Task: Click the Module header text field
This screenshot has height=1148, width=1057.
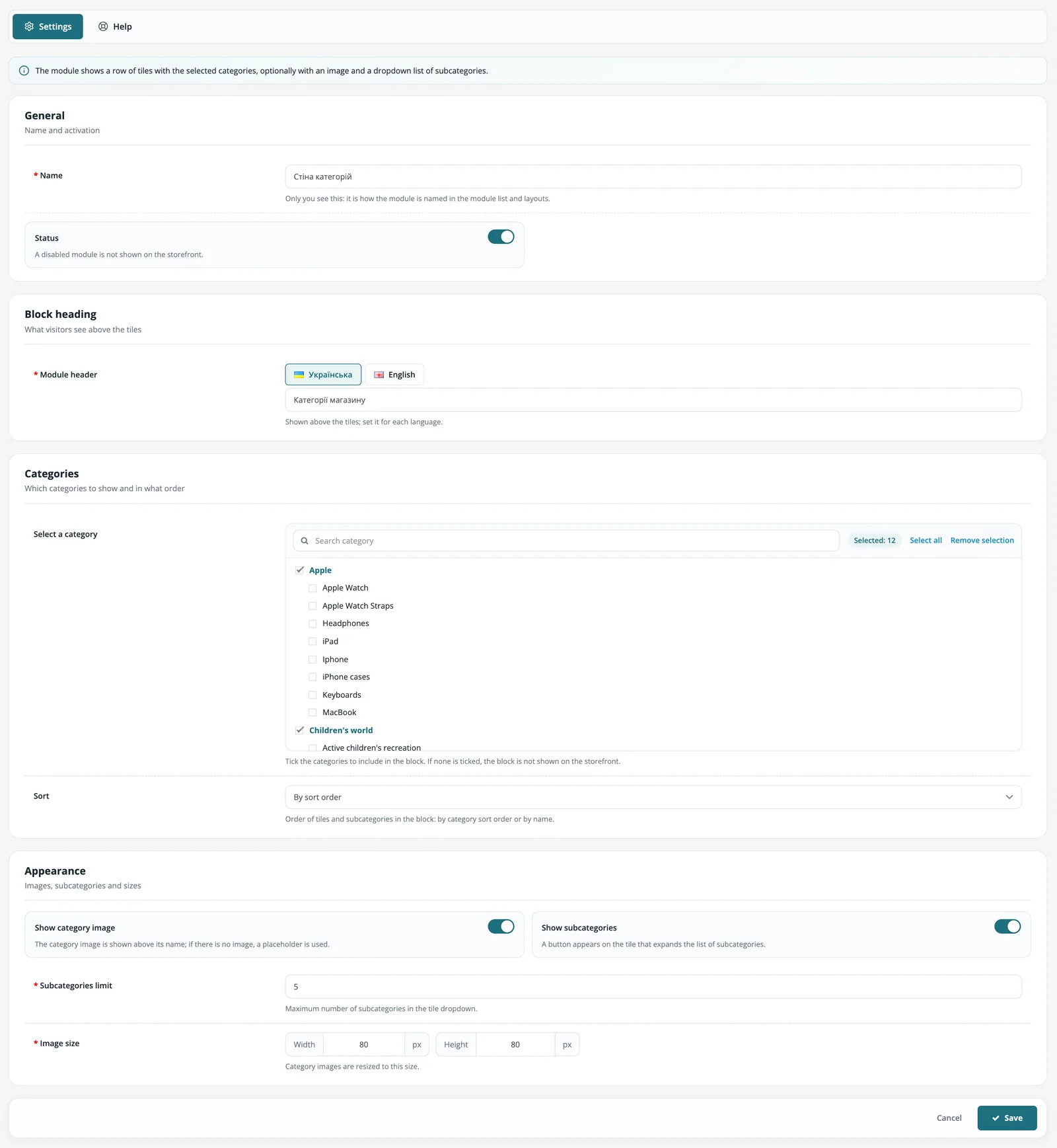Action: [653, 400]
